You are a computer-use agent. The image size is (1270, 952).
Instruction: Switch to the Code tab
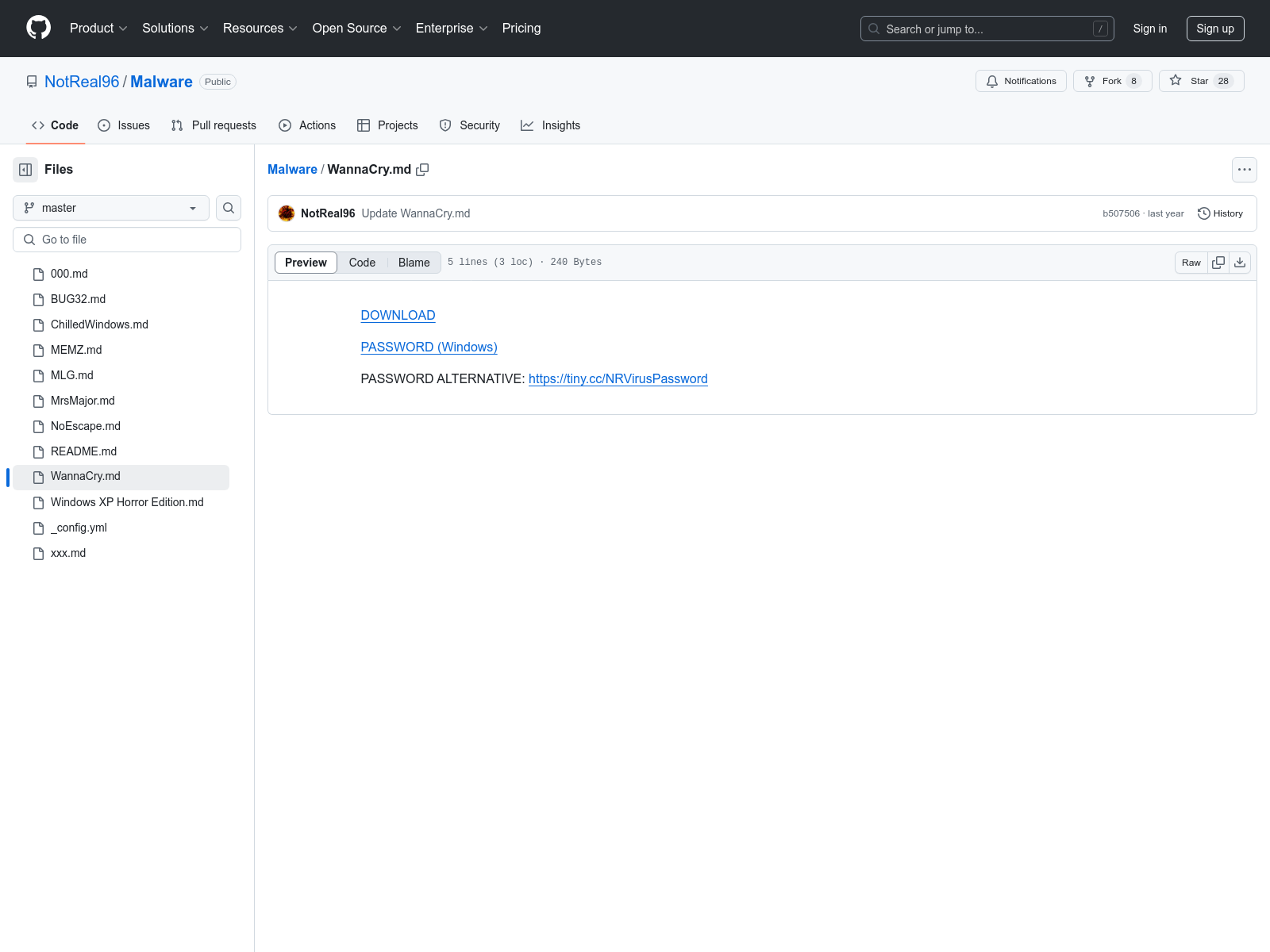click(55, 125)
